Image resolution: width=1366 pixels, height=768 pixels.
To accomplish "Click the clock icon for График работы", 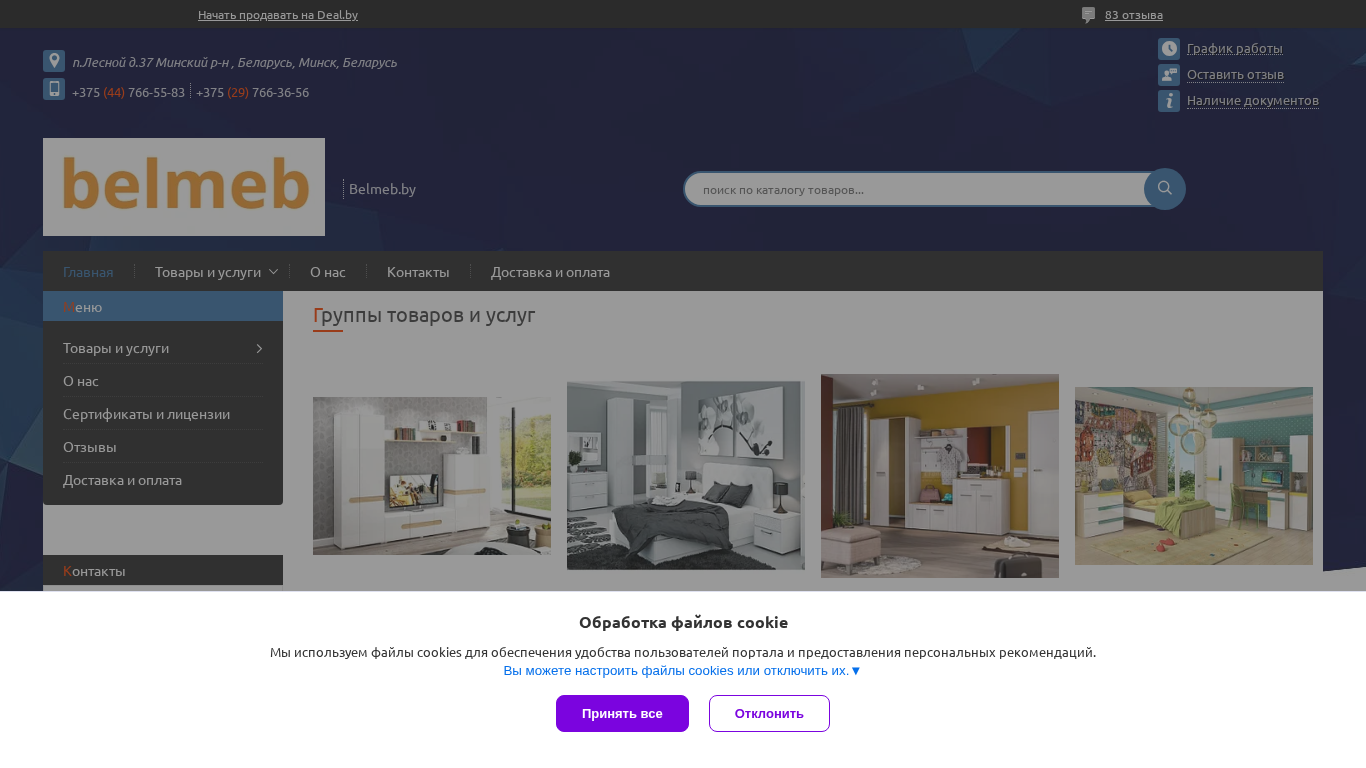I will [1169, 49].
